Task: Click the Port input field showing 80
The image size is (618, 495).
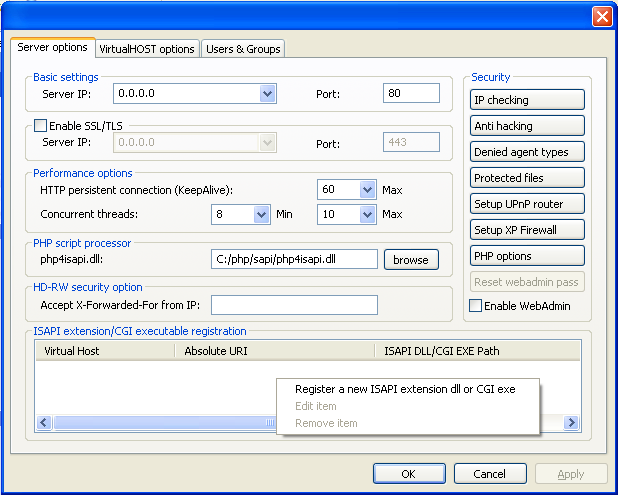Action: coord(410,94)
